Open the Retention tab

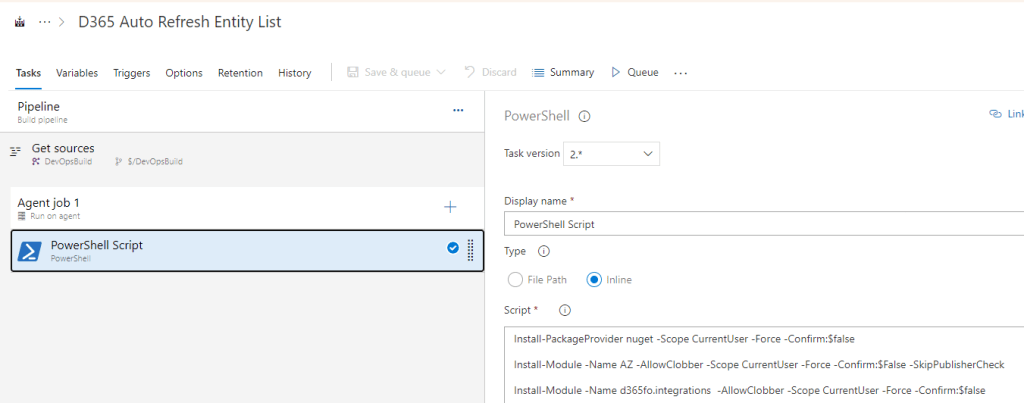pyautogui.click(x=240, y=73)
